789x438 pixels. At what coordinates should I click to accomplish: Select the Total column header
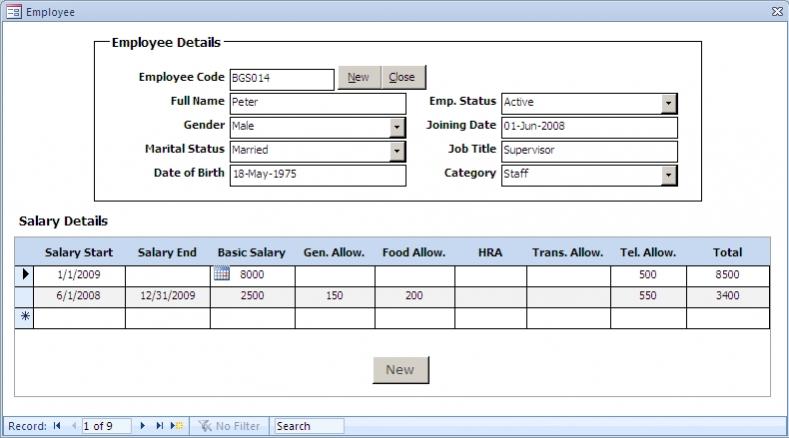click(x=728, y=252)
